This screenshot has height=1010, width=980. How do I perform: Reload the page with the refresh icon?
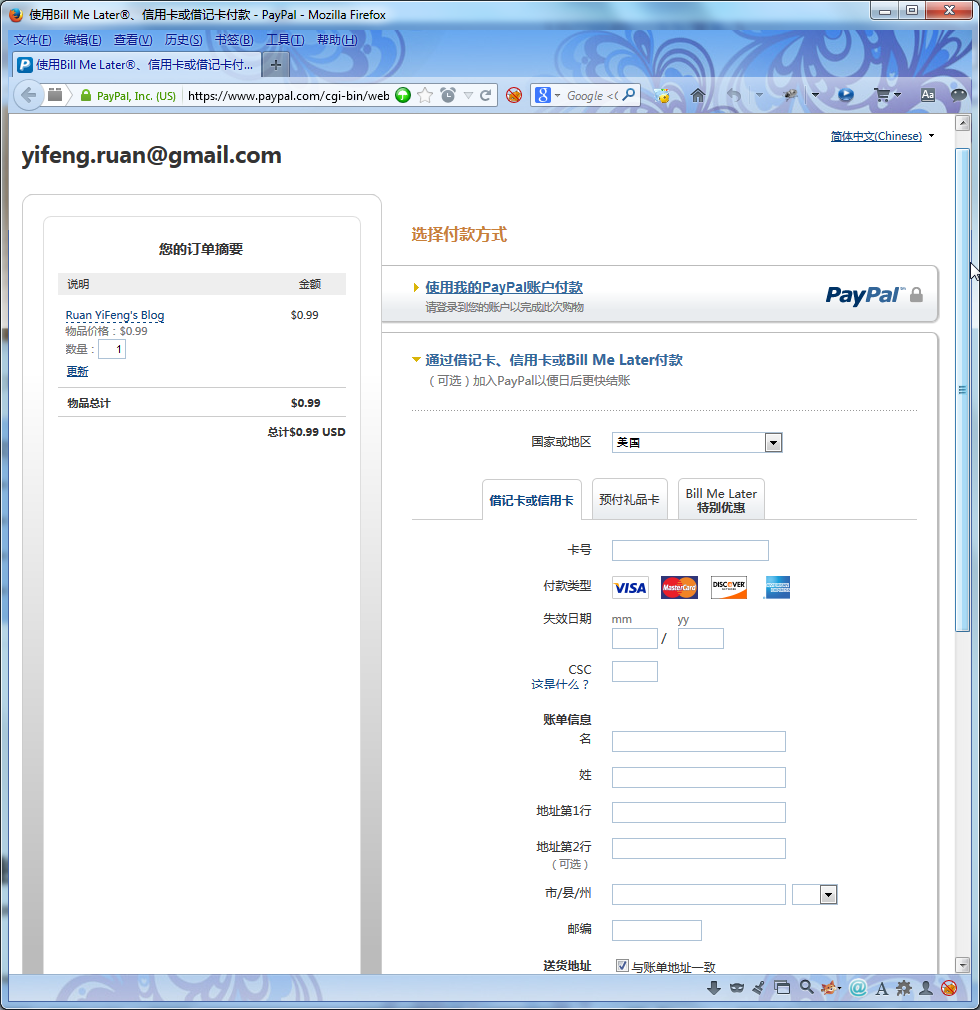(486, 95)
